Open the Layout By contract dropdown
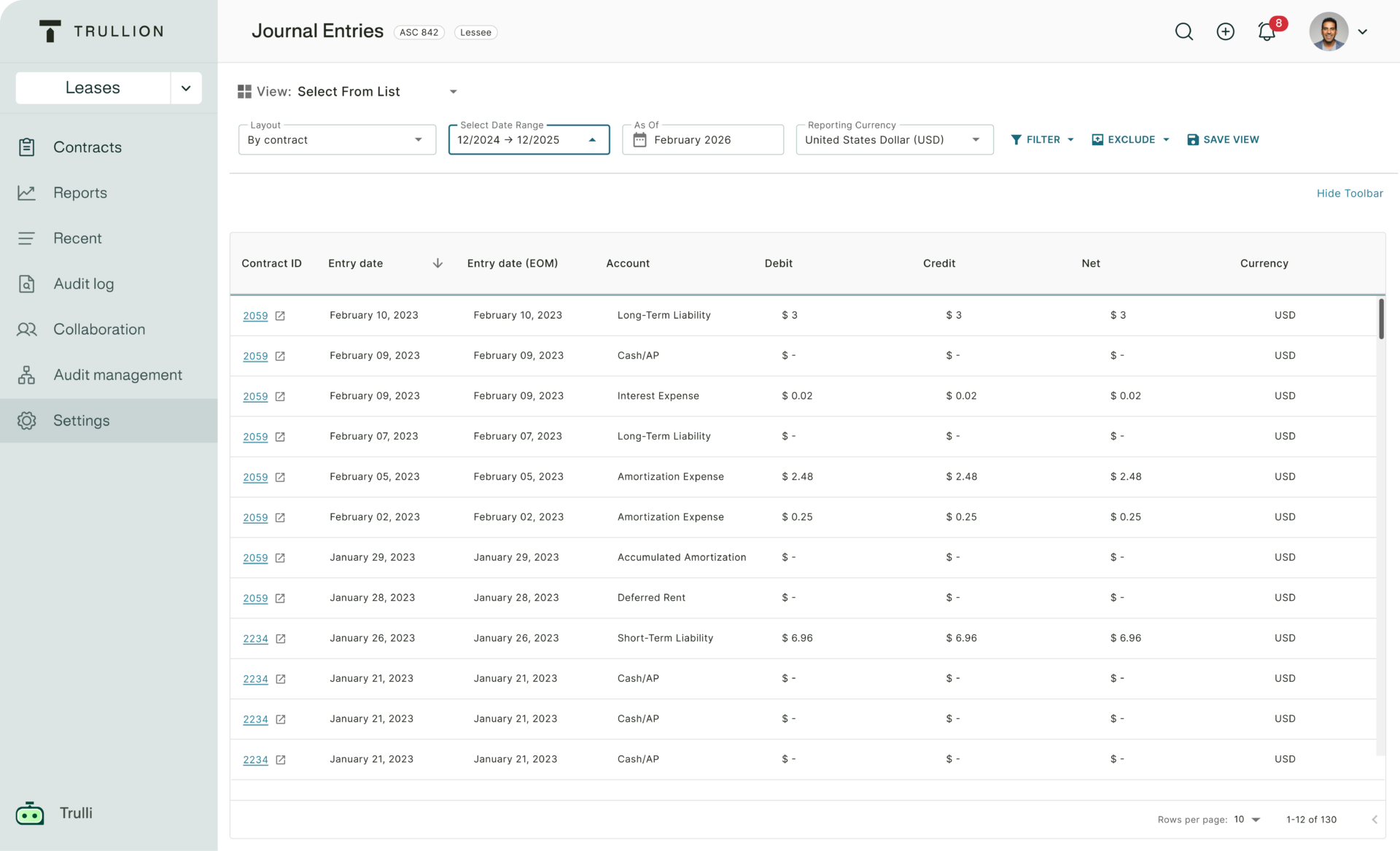The height and width of the screenshot is (851, 1400). click(337, 140)
